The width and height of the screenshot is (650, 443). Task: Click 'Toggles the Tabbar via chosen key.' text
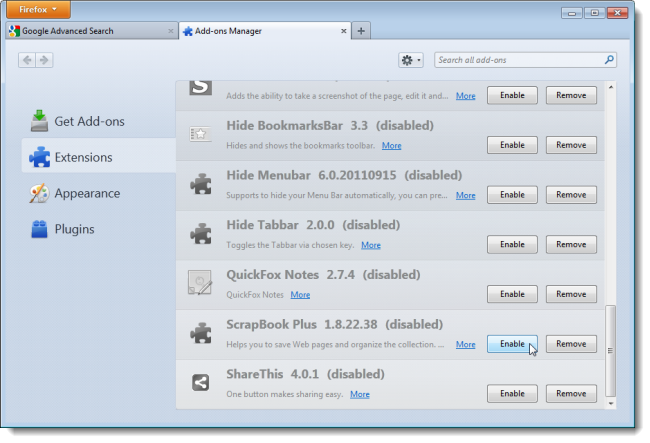coord(290,245)
